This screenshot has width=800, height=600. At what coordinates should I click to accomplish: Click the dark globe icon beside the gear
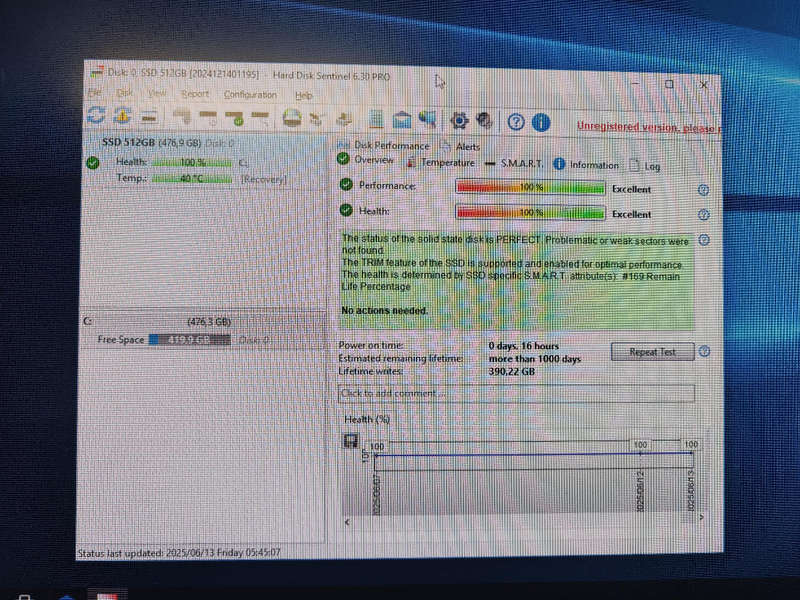[x=484, y=121]
